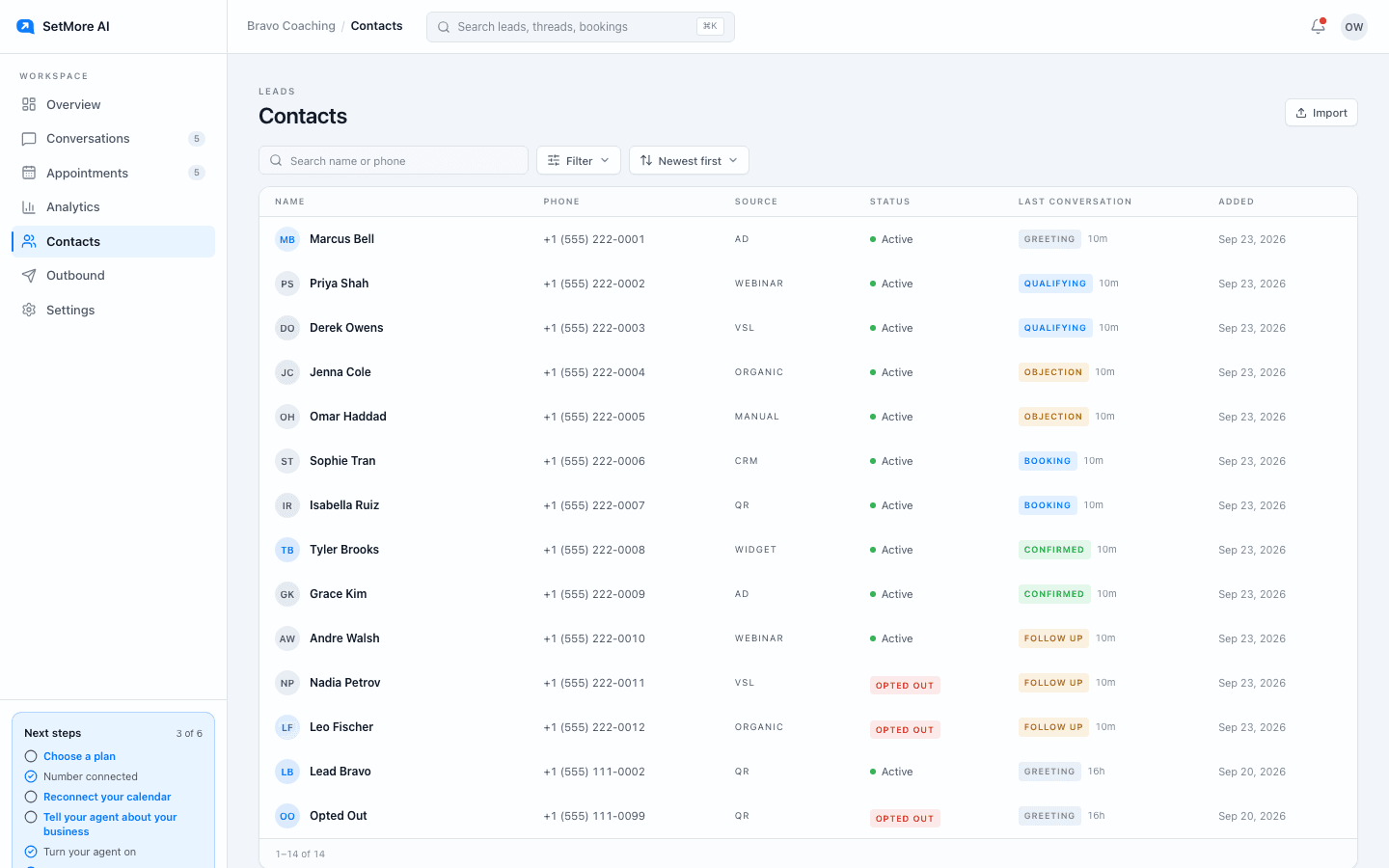
Task: Focus the Search name or phone field
Action: pyautogui.click(x=394, y=160)
